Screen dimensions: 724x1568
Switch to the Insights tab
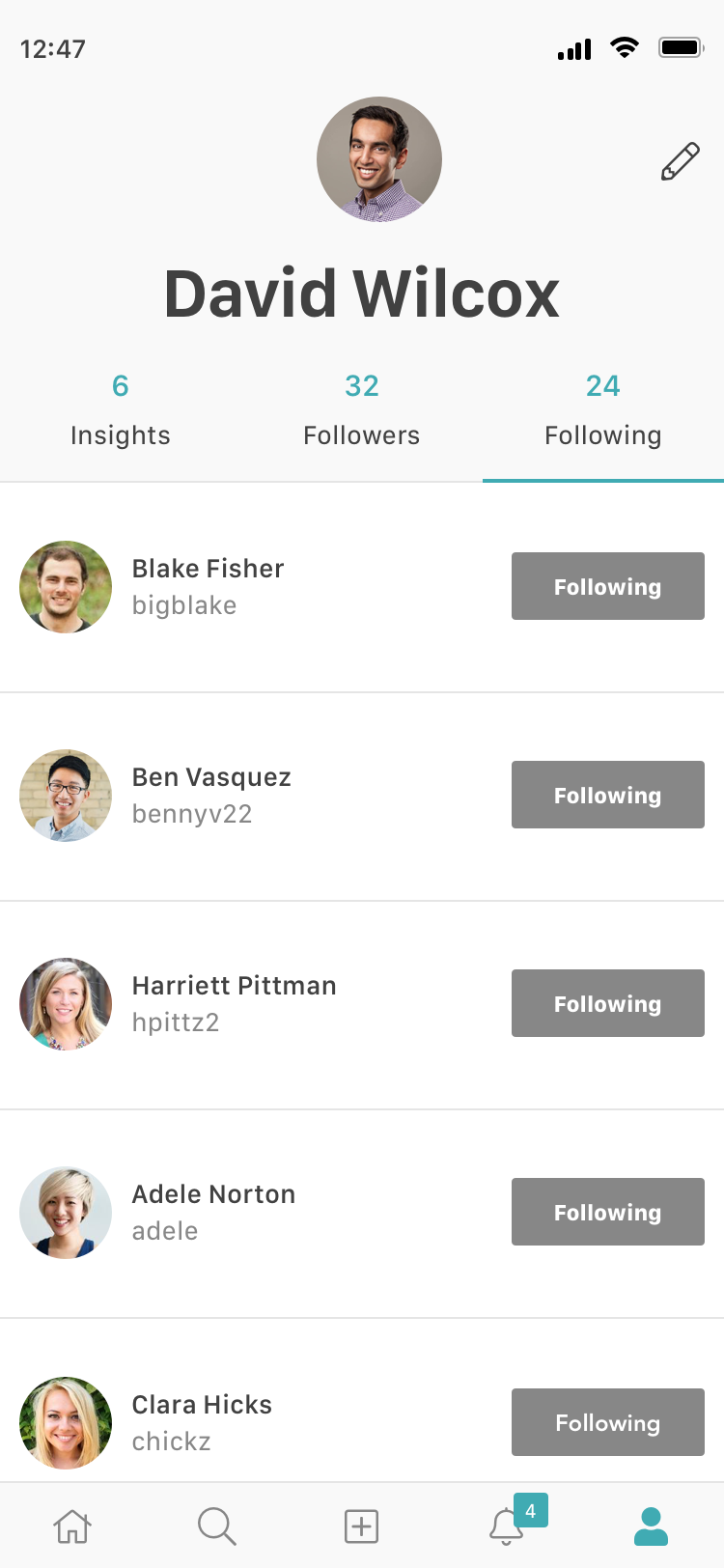click(x=121, y=410)
